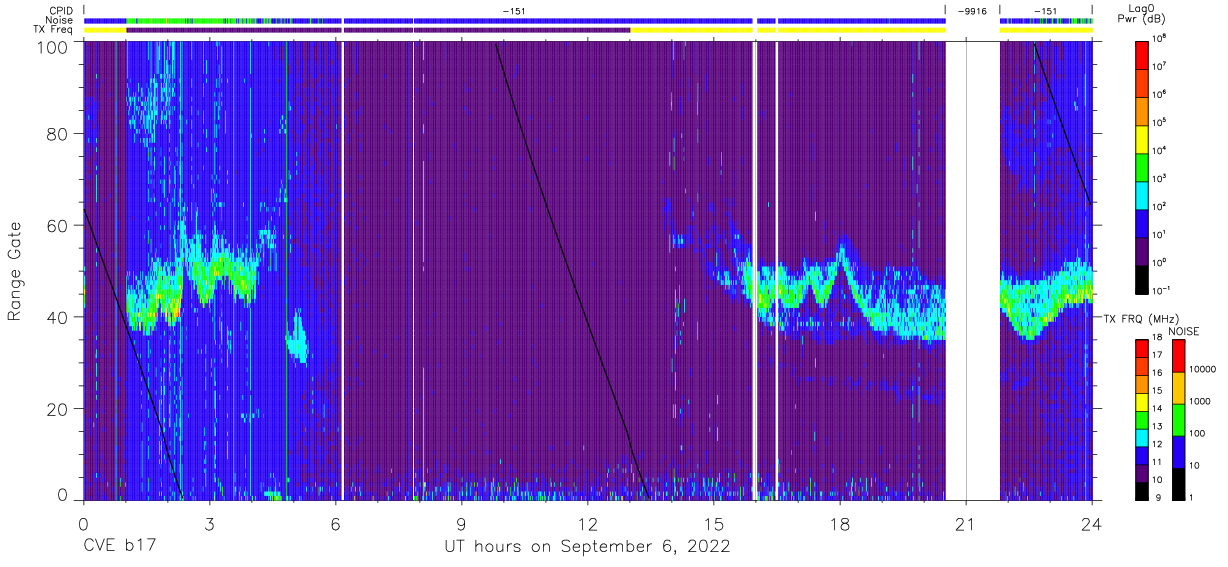Pick the cyan segment of the power colorbar
This screenshot has width=1228, height=567.
[1142, 193]
